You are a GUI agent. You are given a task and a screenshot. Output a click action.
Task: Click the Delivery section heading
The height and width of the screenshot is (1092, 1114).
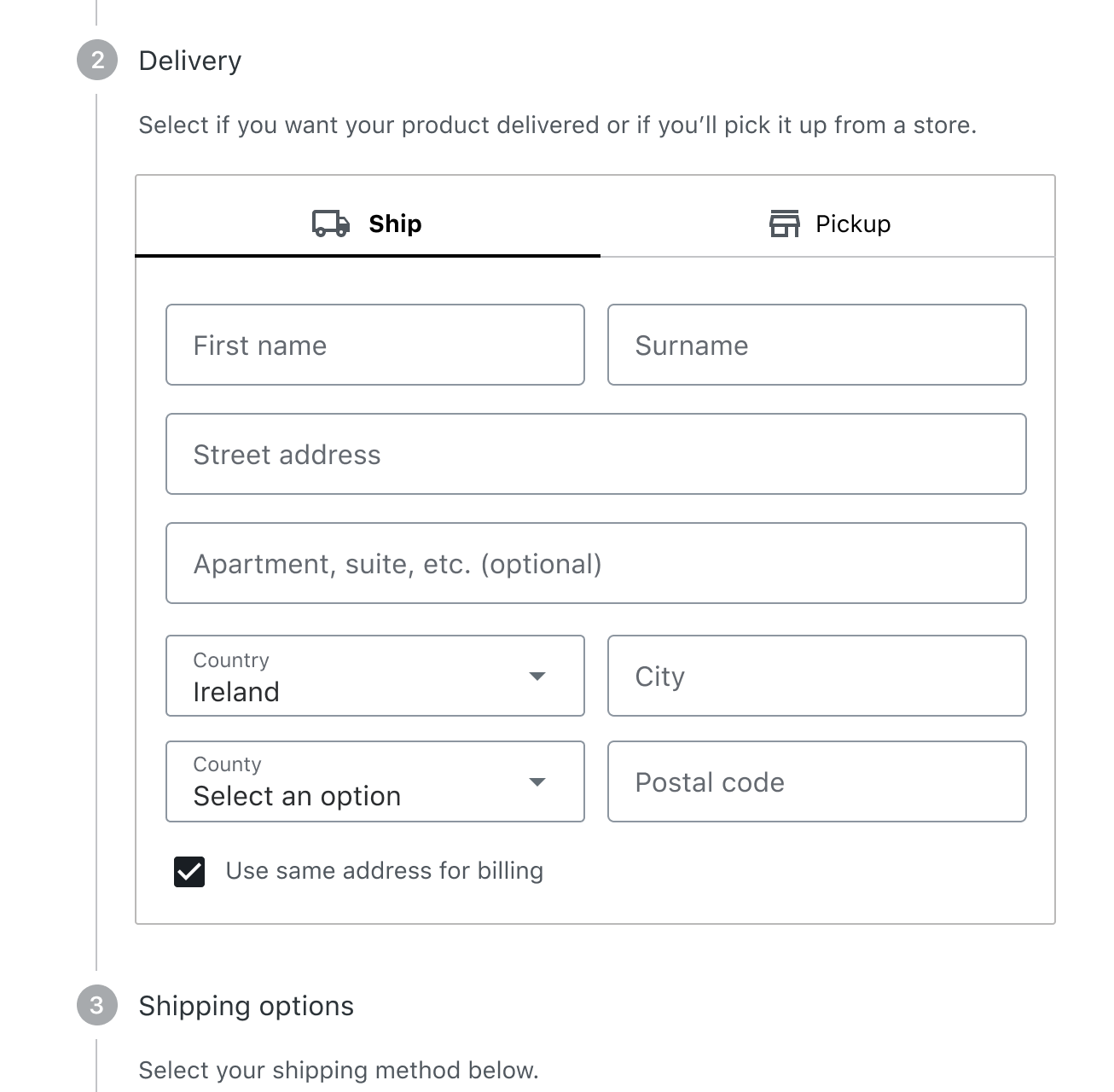click(190, 61)
